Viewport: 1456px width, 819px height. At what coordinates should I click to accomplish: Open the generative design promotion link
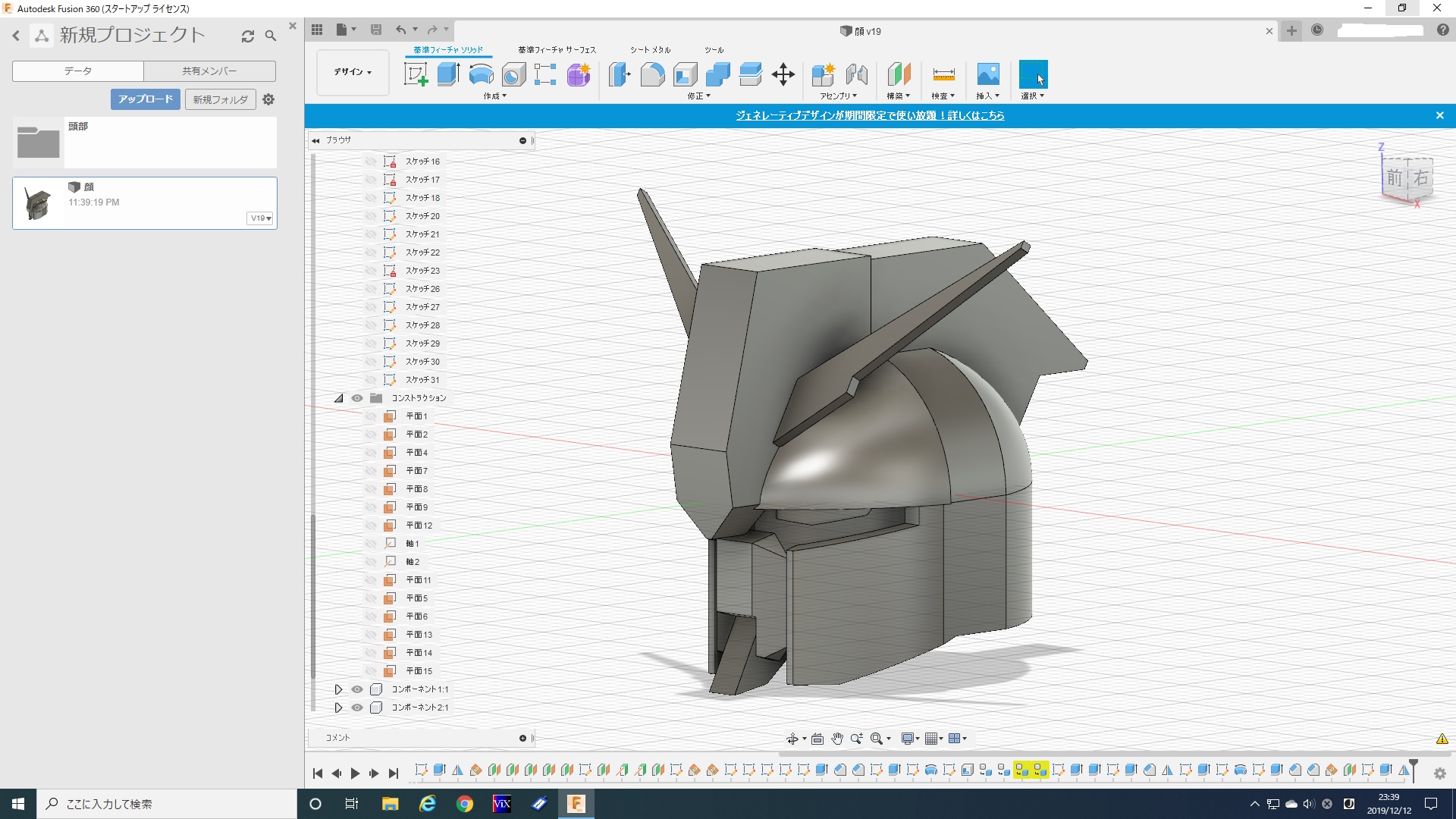pyautogui.click(x=870, y=115)
